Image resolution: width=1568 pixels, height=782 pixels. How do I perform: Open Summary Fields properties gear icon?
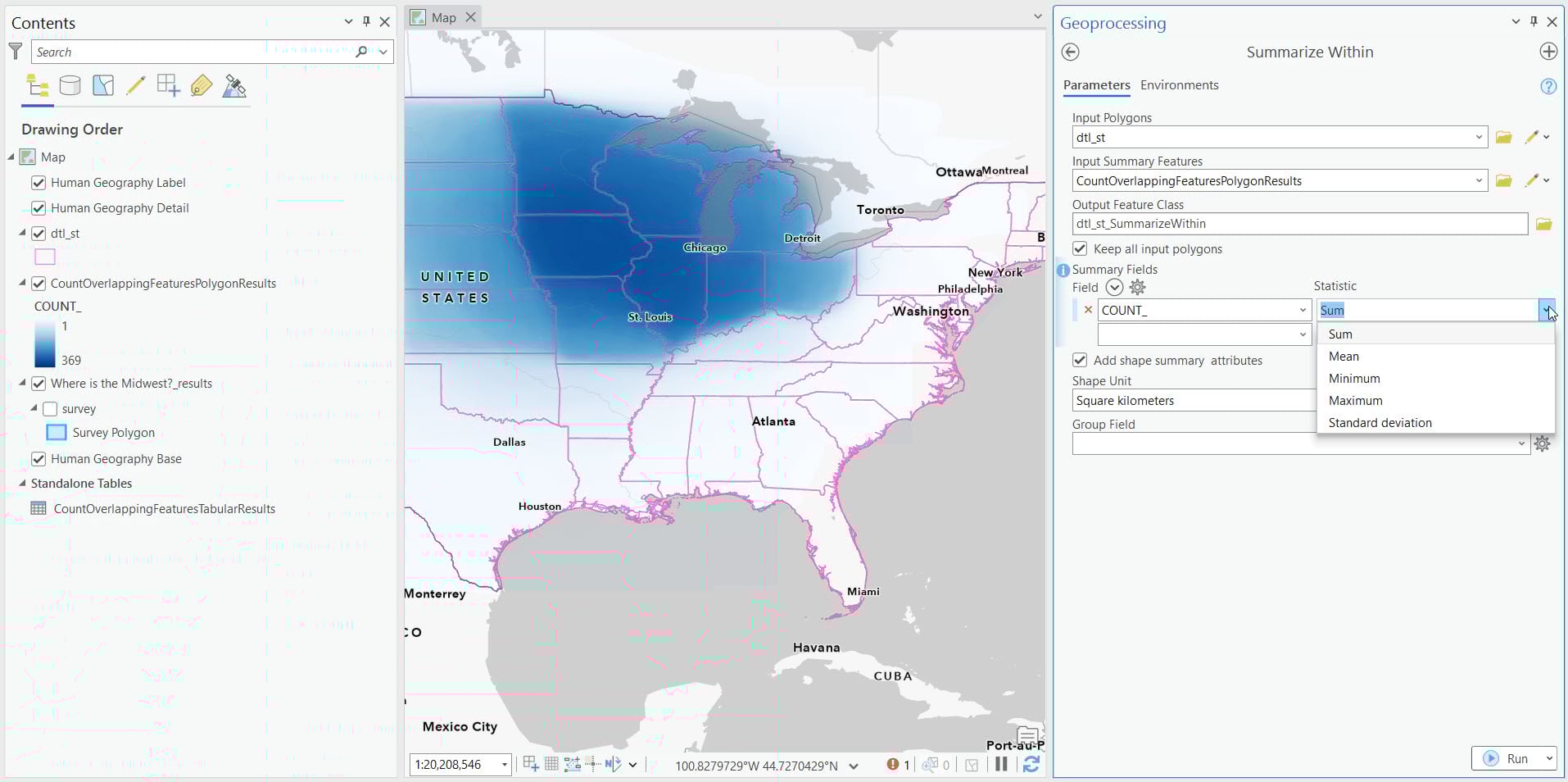(x=1137, y=287)
